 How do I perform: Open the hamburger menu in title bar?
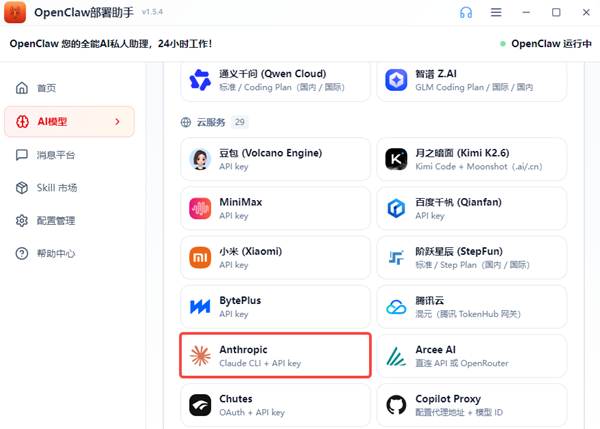click(496, 13)
